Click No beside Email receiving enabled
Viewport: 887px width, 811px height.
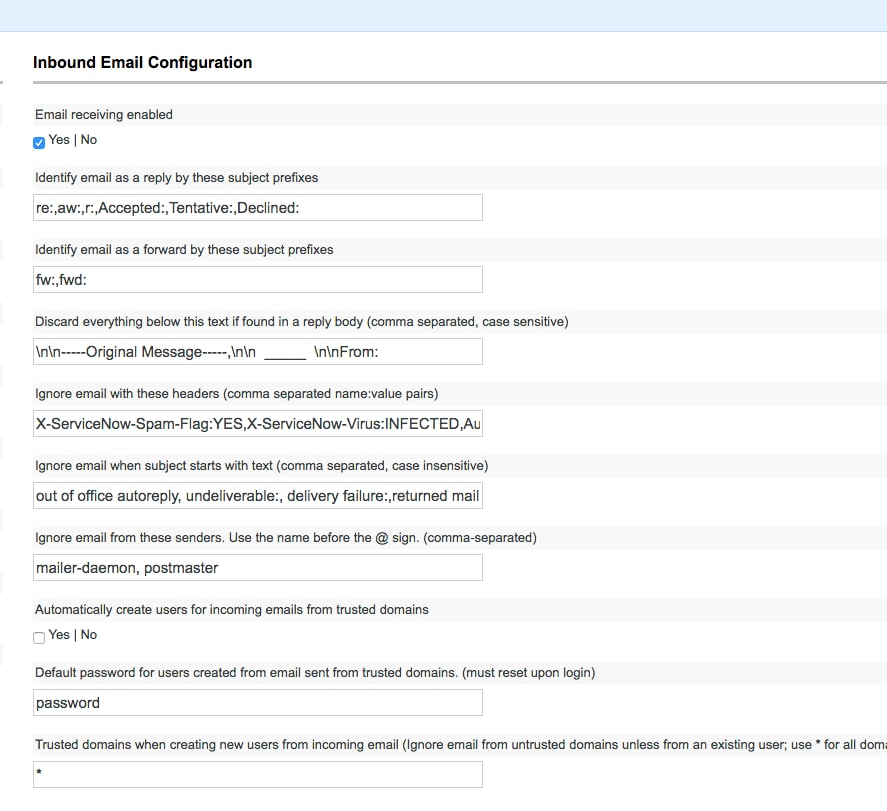coord(89,140)
